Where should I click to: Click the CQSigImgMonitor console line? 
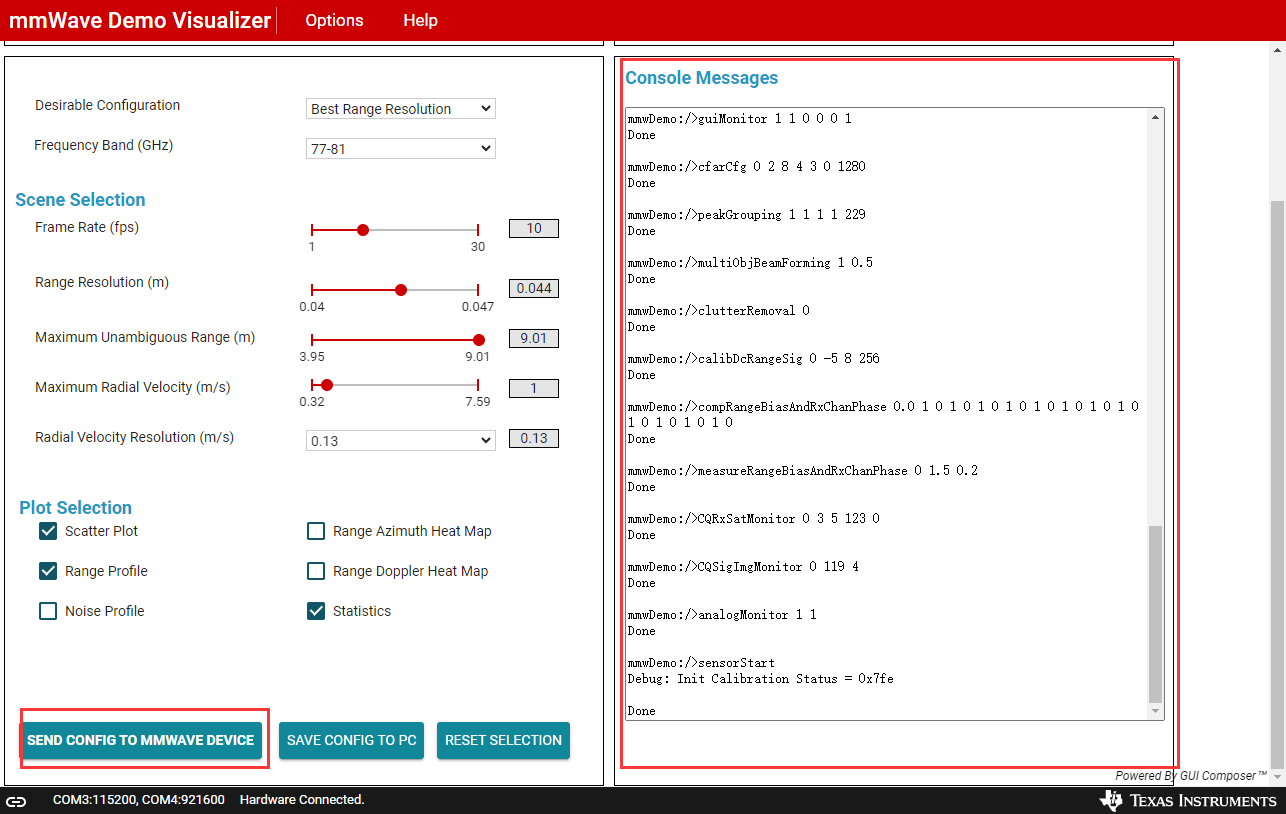click(x=743, y=567)
